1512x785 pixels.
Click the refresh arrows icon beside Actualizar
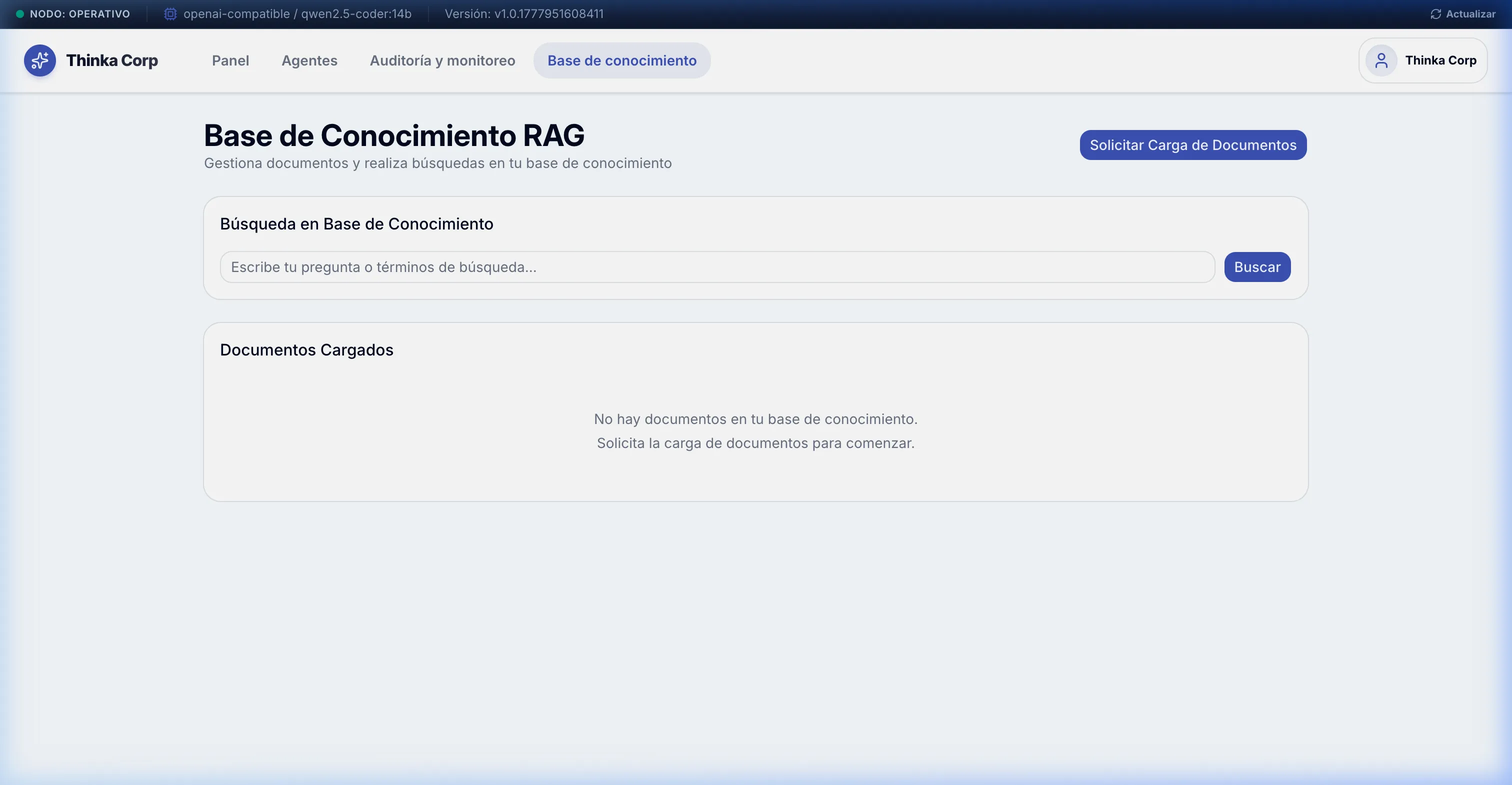[x=1435, y=14]
